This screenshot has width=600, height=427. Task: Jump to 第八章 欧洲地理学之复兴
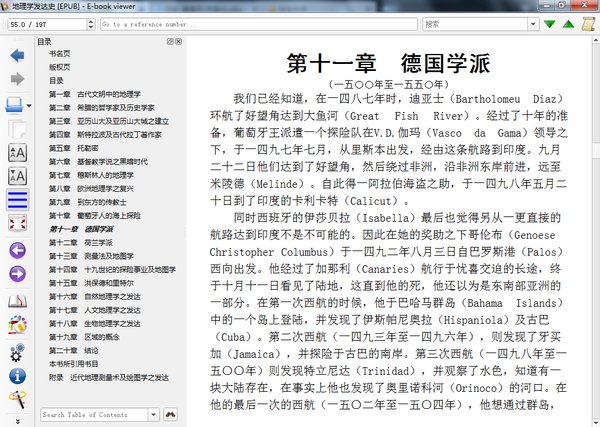pyautogui.click(x=91, y=189)
